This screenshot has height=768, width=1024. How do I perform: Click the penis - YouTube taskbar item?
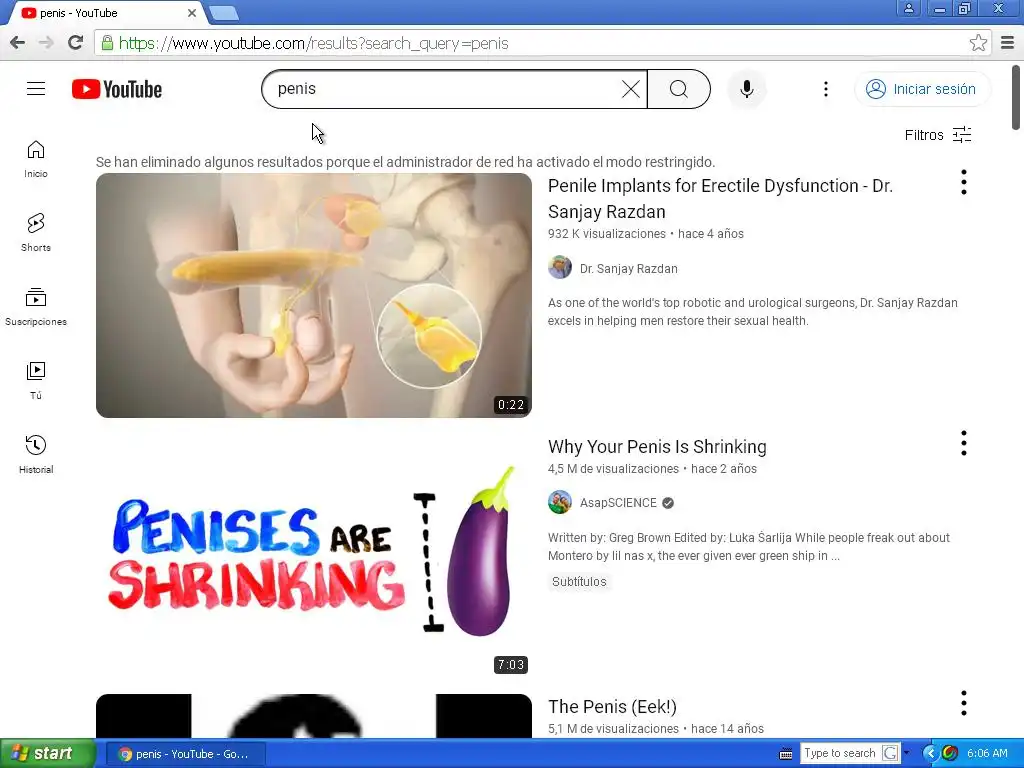click(x=185, y=754)
